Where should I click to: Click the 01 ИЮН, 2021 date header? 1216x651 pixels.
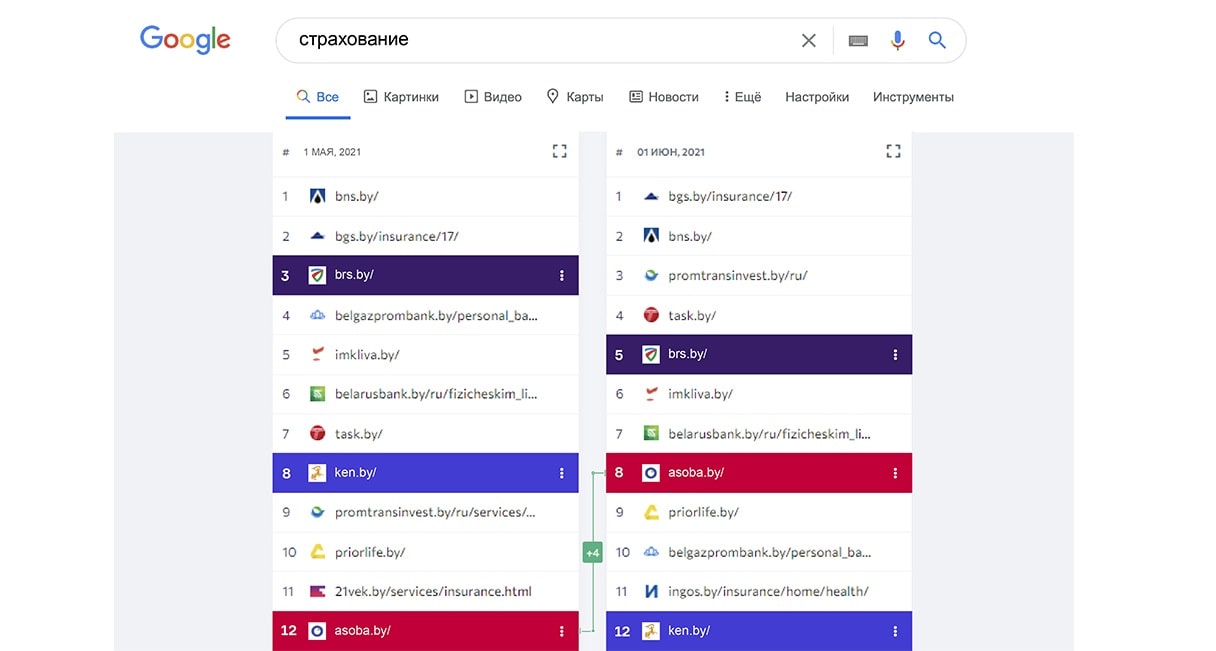pos(671,152)
